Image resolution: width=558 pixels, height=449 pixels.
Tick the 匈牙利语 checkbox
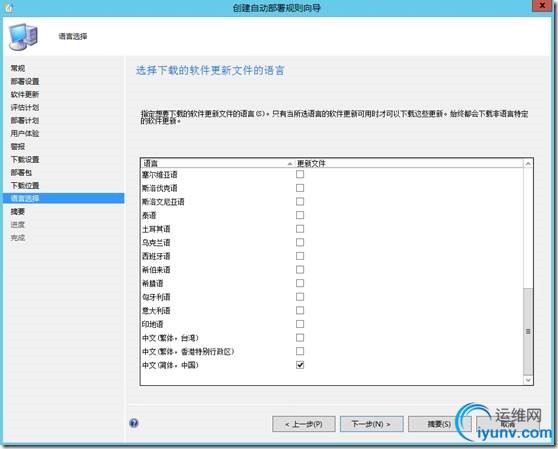(x=300, y=297)
